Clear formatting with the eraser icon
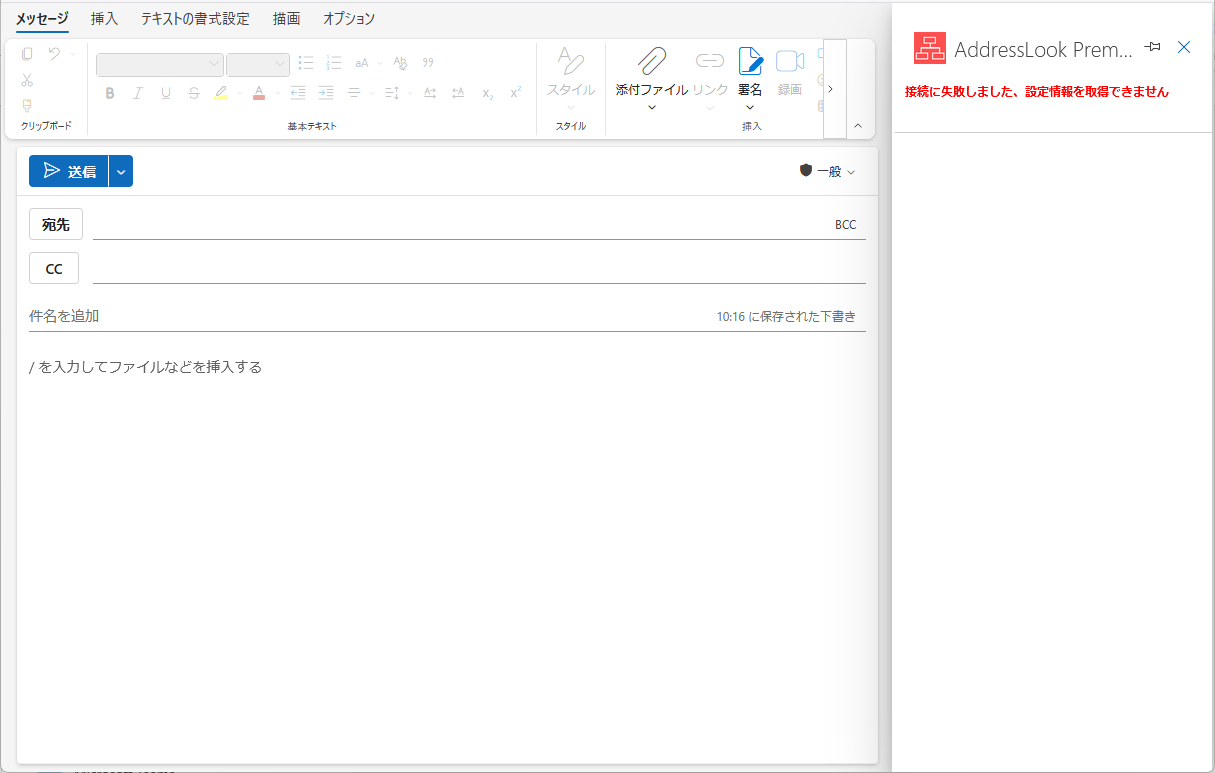1215x773 pixels. coord(400,63)
